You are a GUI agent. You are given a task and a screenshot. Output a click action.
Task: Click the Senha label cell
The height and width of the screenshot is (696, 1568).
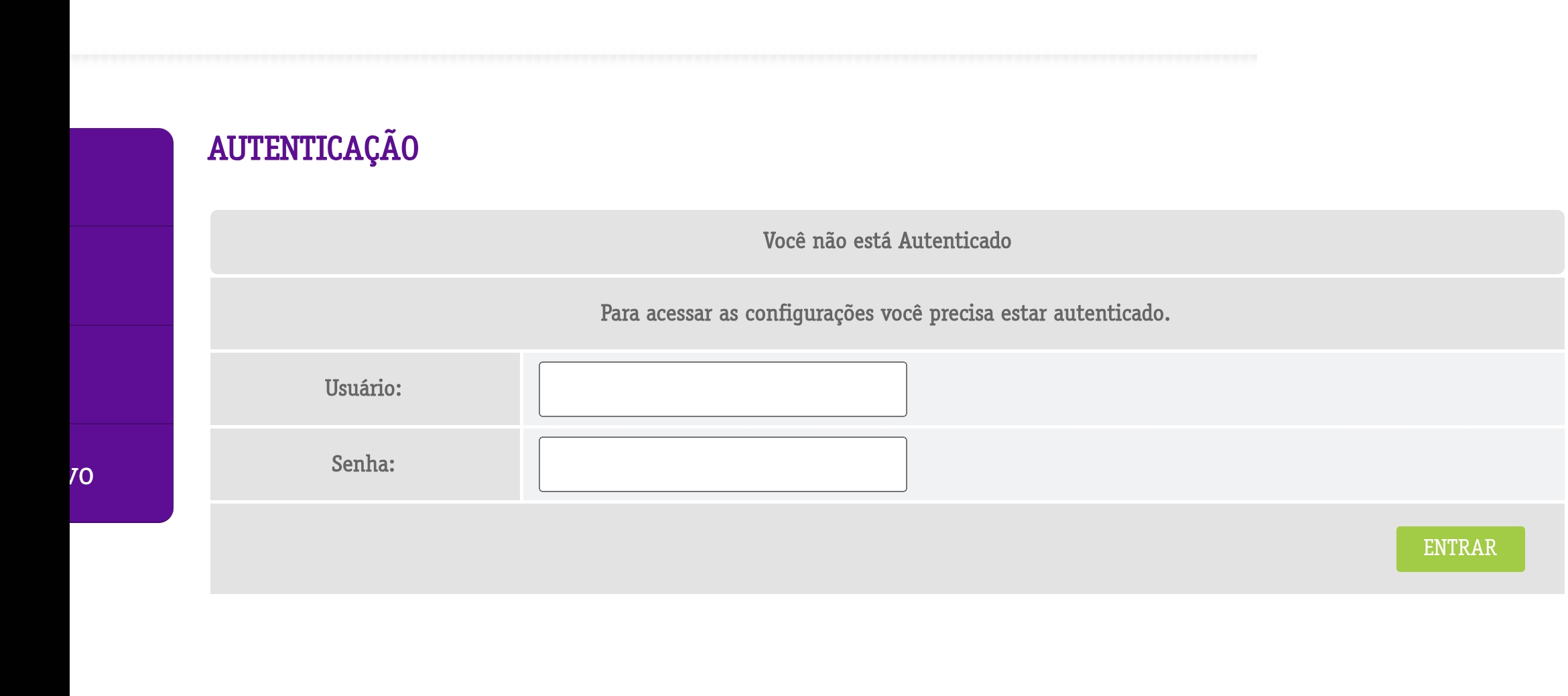(365, 464)
